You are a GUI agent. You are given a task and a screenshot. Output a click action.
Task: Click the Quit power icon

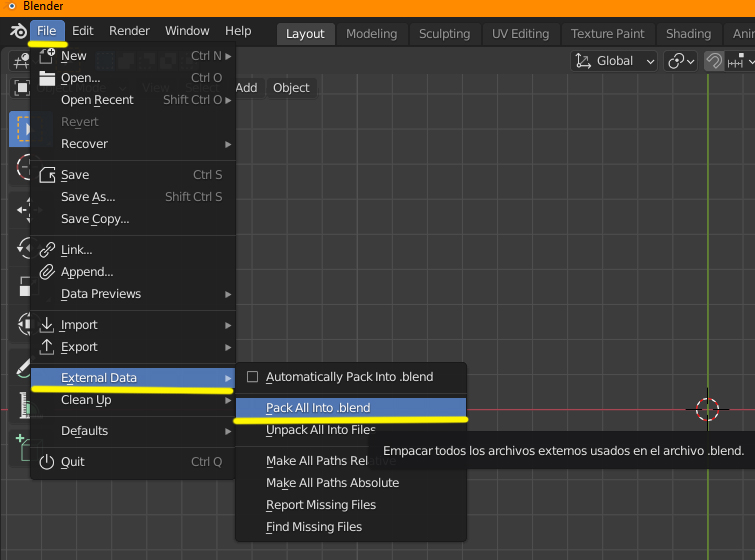tap(47, 462)
